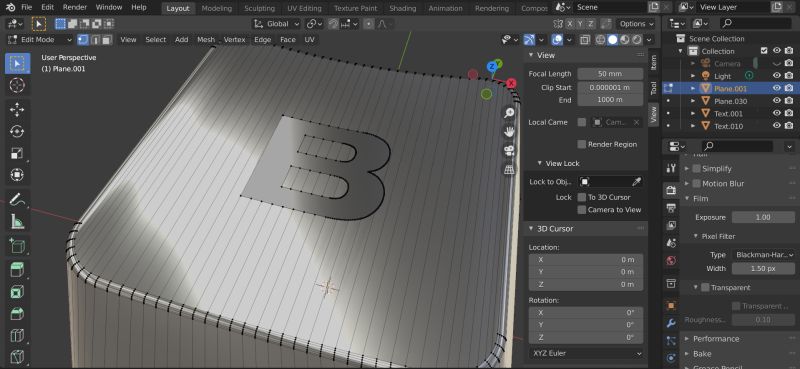Tick the Lock To 3D Cursor checkbox
Screen dimensions: 800x369
[x=582, y=197]
